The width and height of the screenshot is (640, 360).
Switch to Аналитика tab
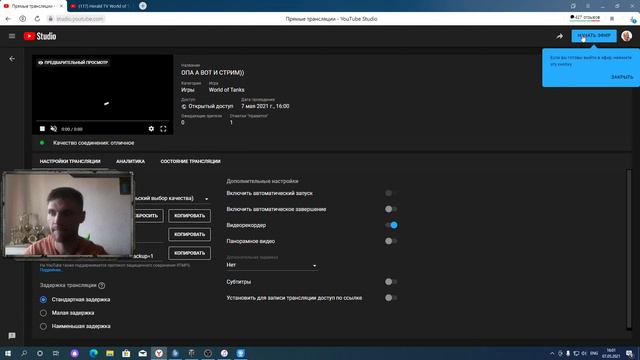[130, 161]
